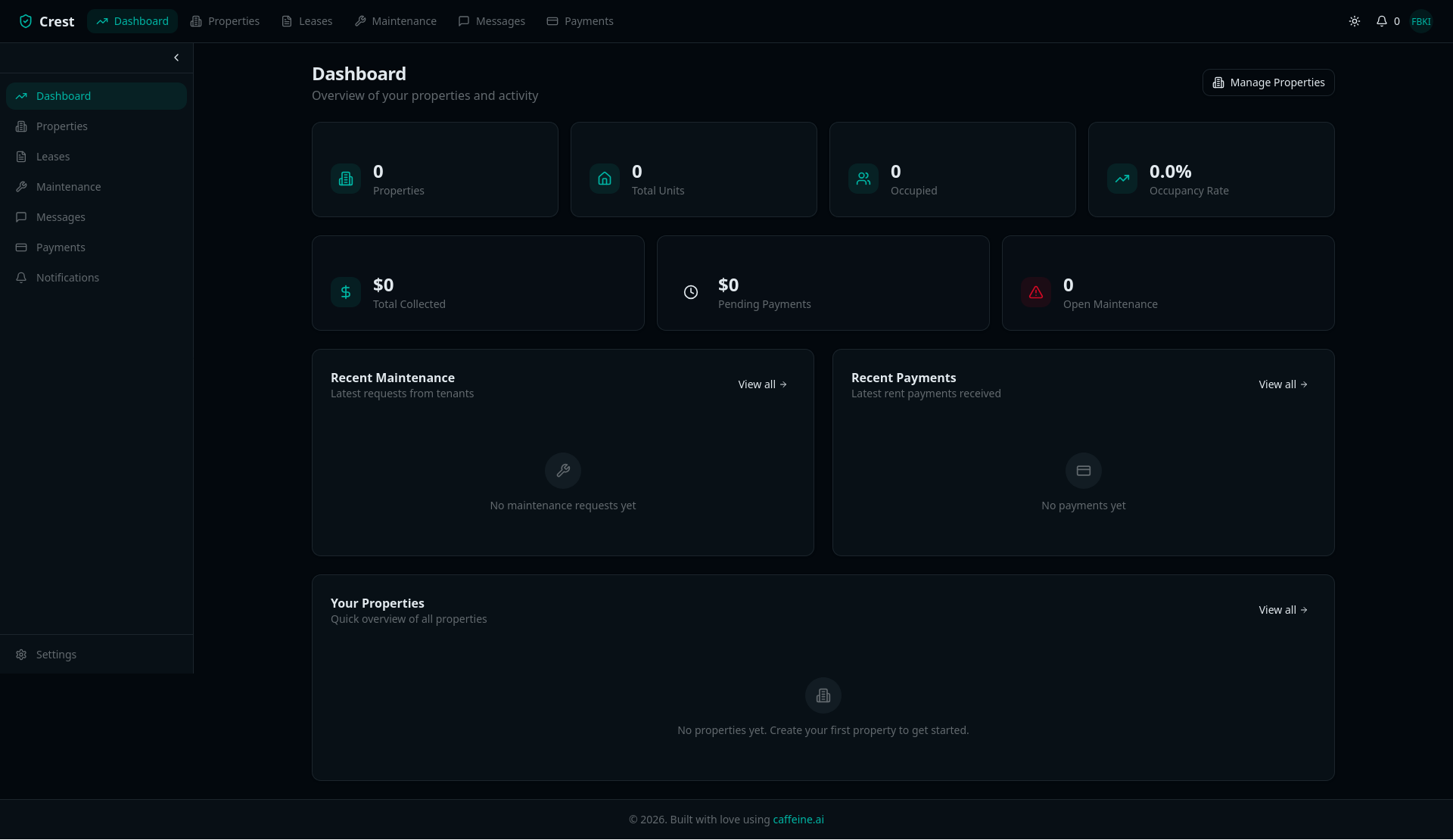The width and height of the screenshot is (1453, 840).
Task: Select Notifications in the sidebar
Action: pos(96,278)
